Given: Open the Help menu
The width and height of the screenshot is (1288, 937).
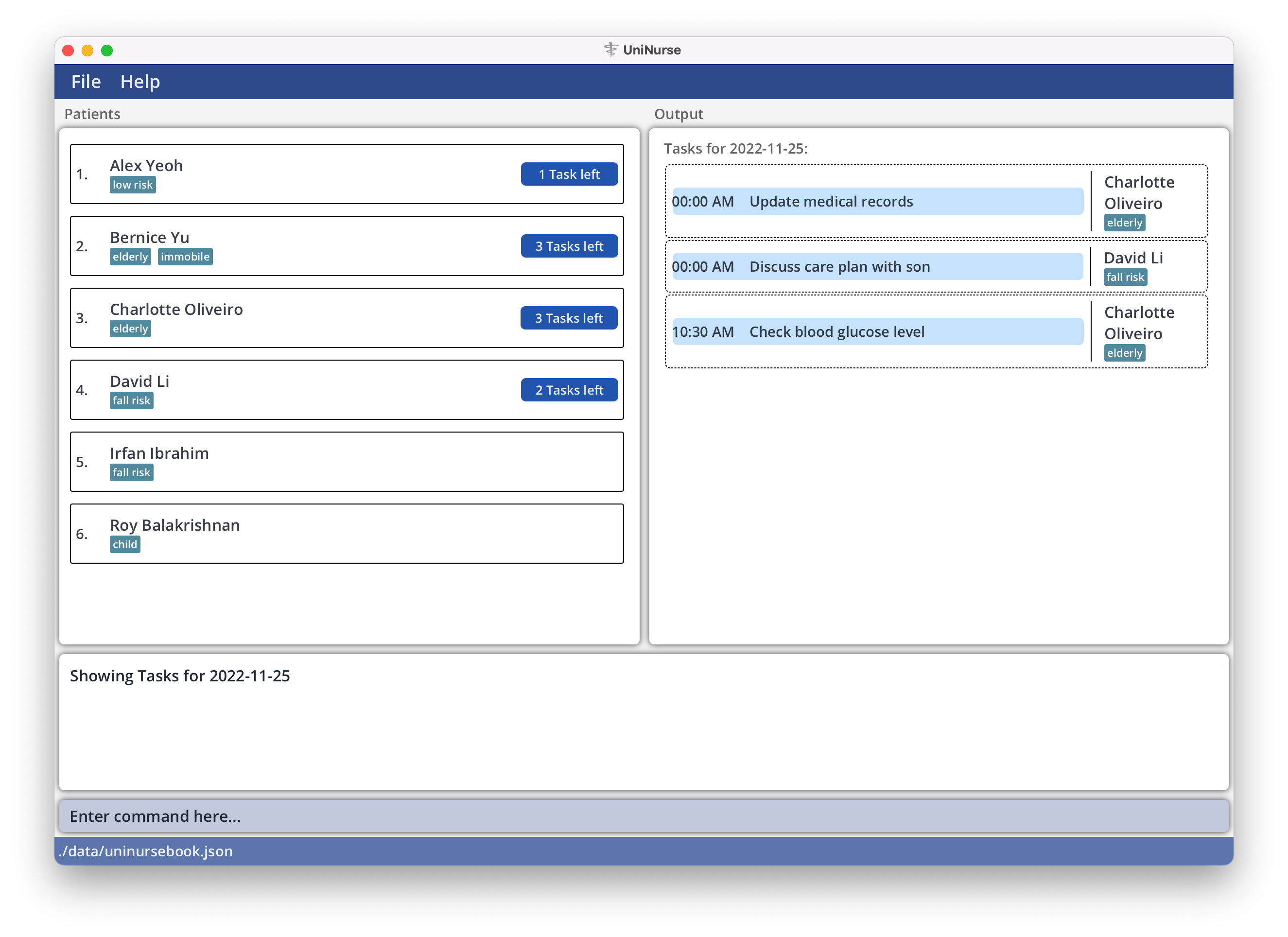Looking at the screenshot, I should pos(139,82).
